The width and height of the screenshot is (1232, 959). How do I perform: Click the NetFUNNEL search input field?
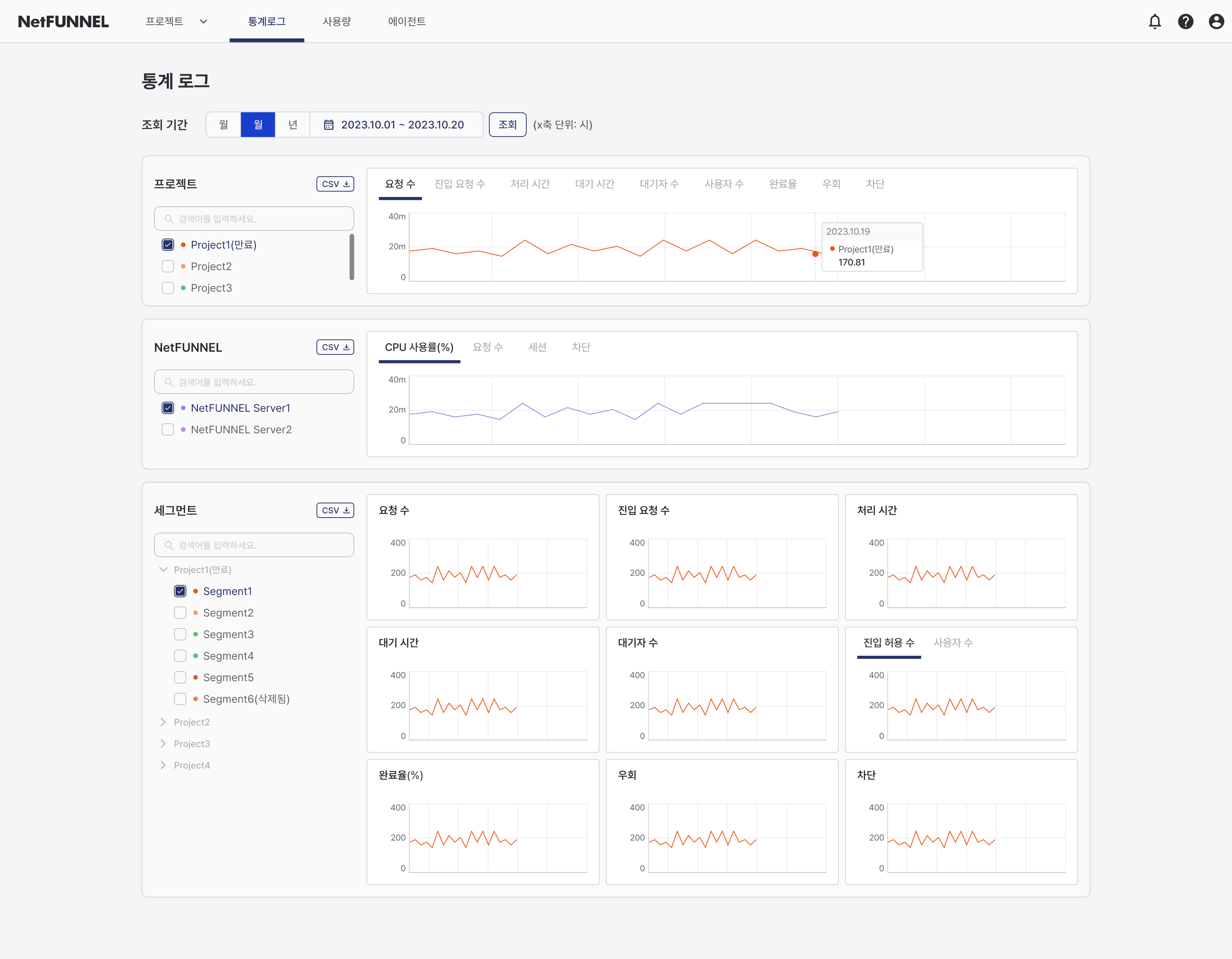tap(254, 382)
